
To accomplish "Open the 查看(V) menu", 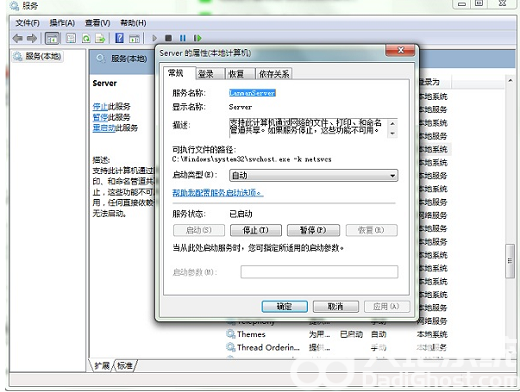I will [97, 23].
